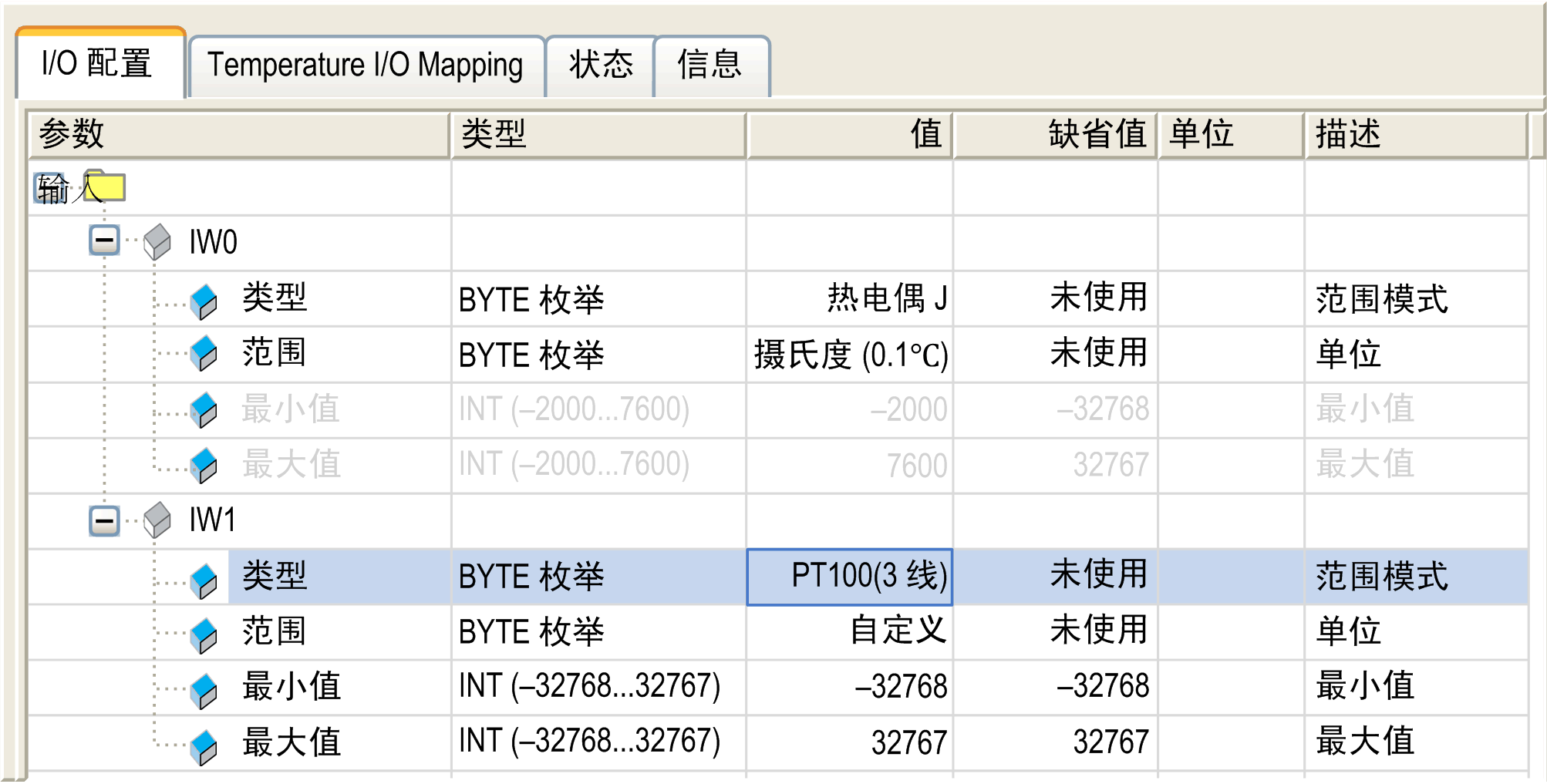Click the blue parameter icon for IW1 最小值

(x=204, y=690)
